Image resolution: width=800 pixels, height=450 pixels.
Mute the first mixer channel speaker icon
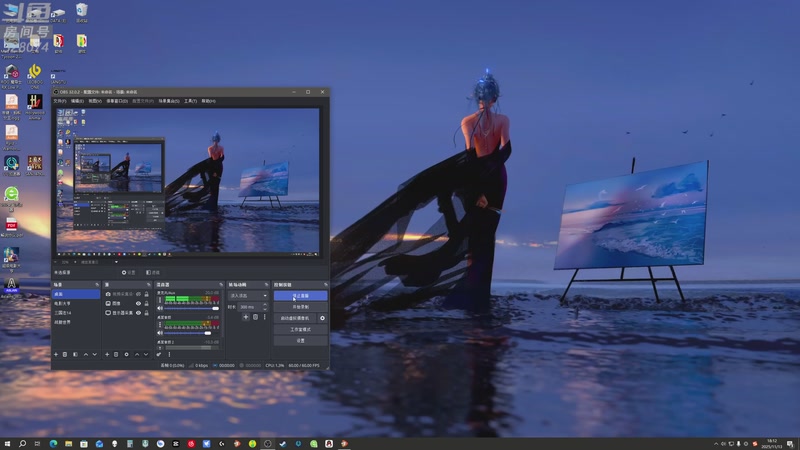(x=160, y=308)
